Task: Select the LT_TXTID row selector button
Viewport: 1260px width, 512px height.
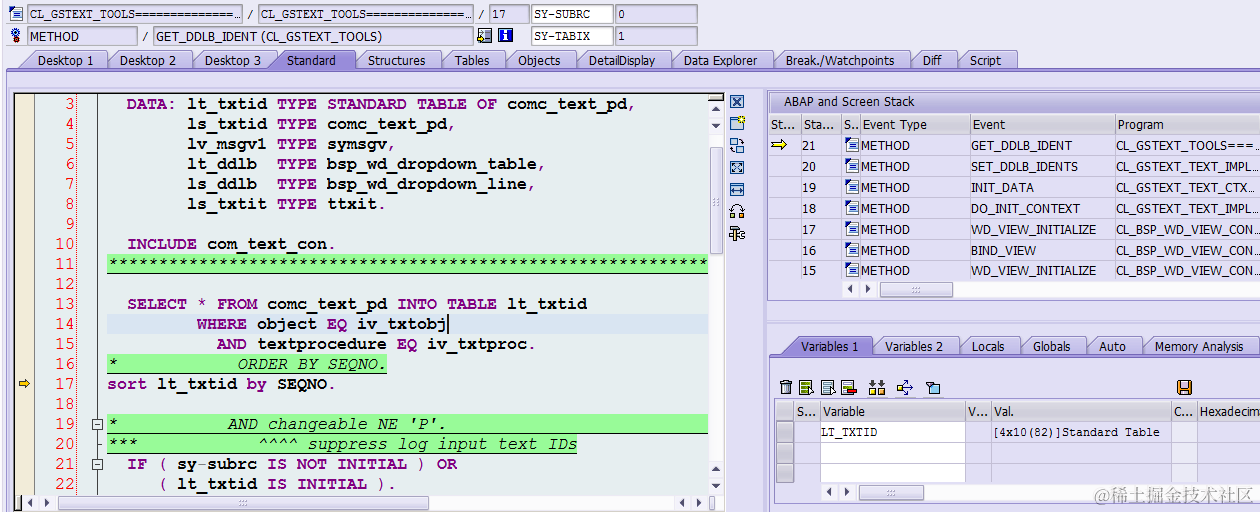Action: coord(785,432)
